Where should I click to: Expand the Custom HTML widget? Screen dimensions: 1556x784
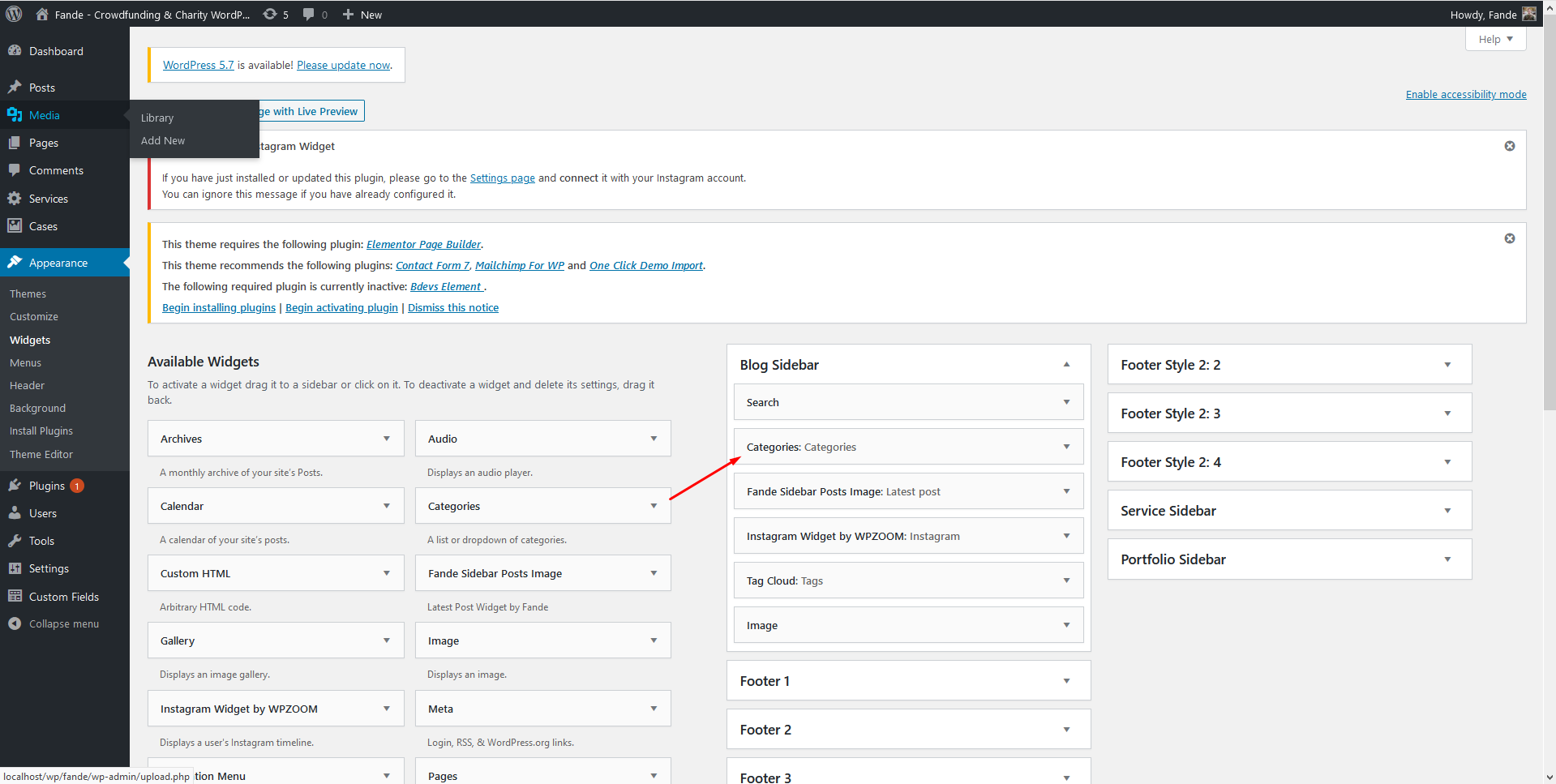coord(387,573)
